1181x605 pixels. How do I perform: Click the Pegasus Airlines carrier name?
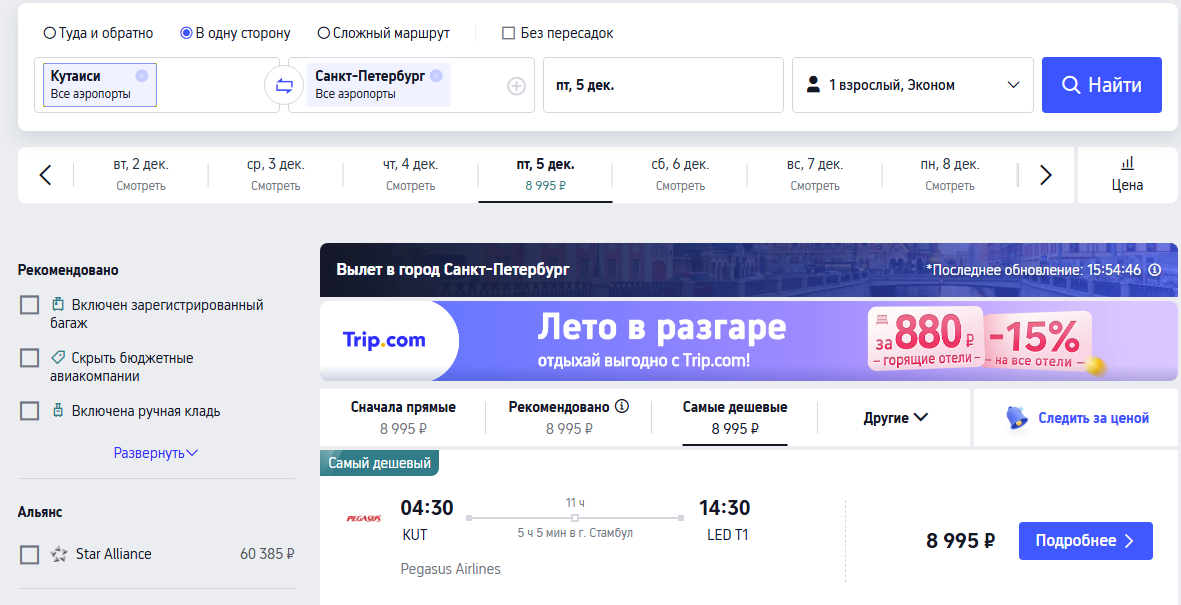(x=450, y=569)
